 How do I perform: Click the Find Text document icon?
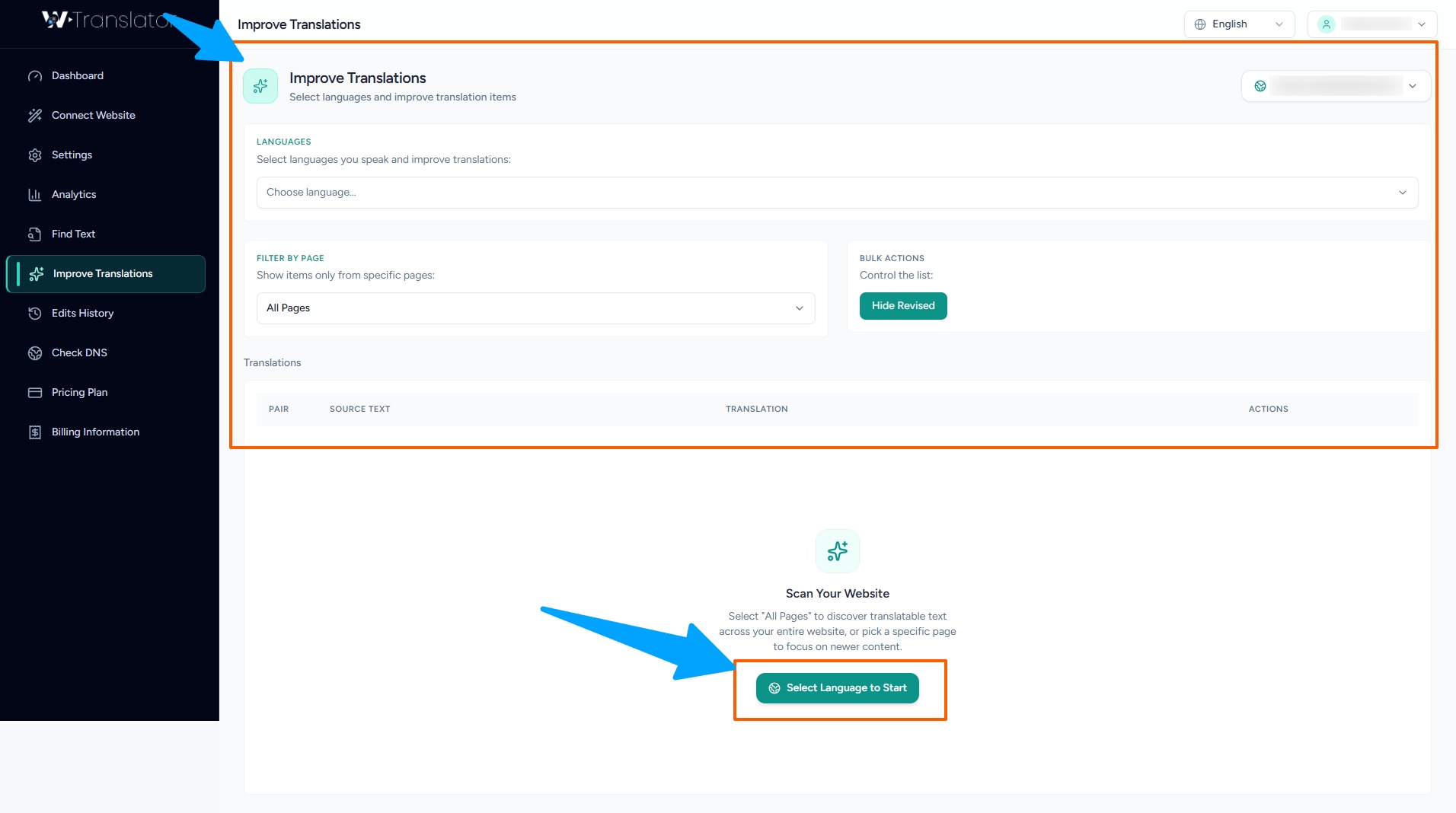point(35,234)
